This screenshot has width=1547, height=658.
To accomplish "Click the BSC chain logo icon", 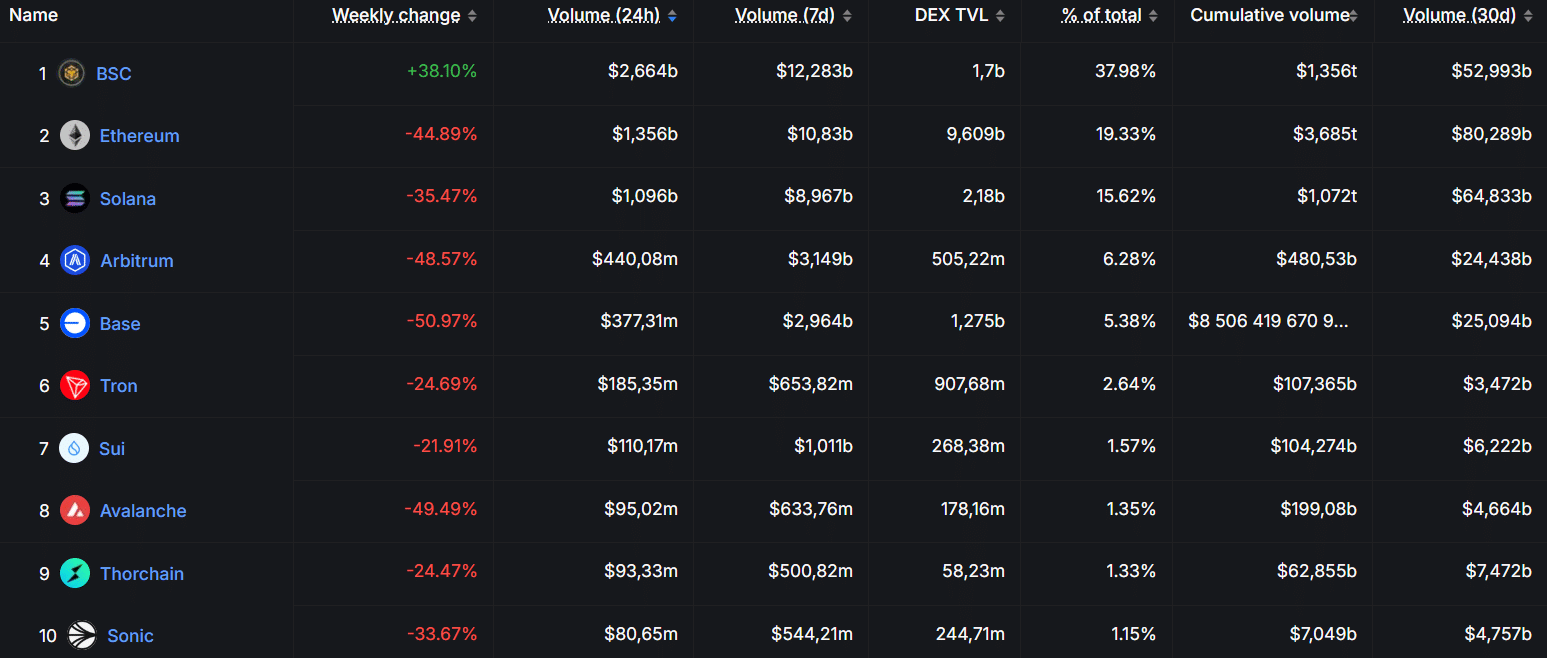I will click(71, 73).
